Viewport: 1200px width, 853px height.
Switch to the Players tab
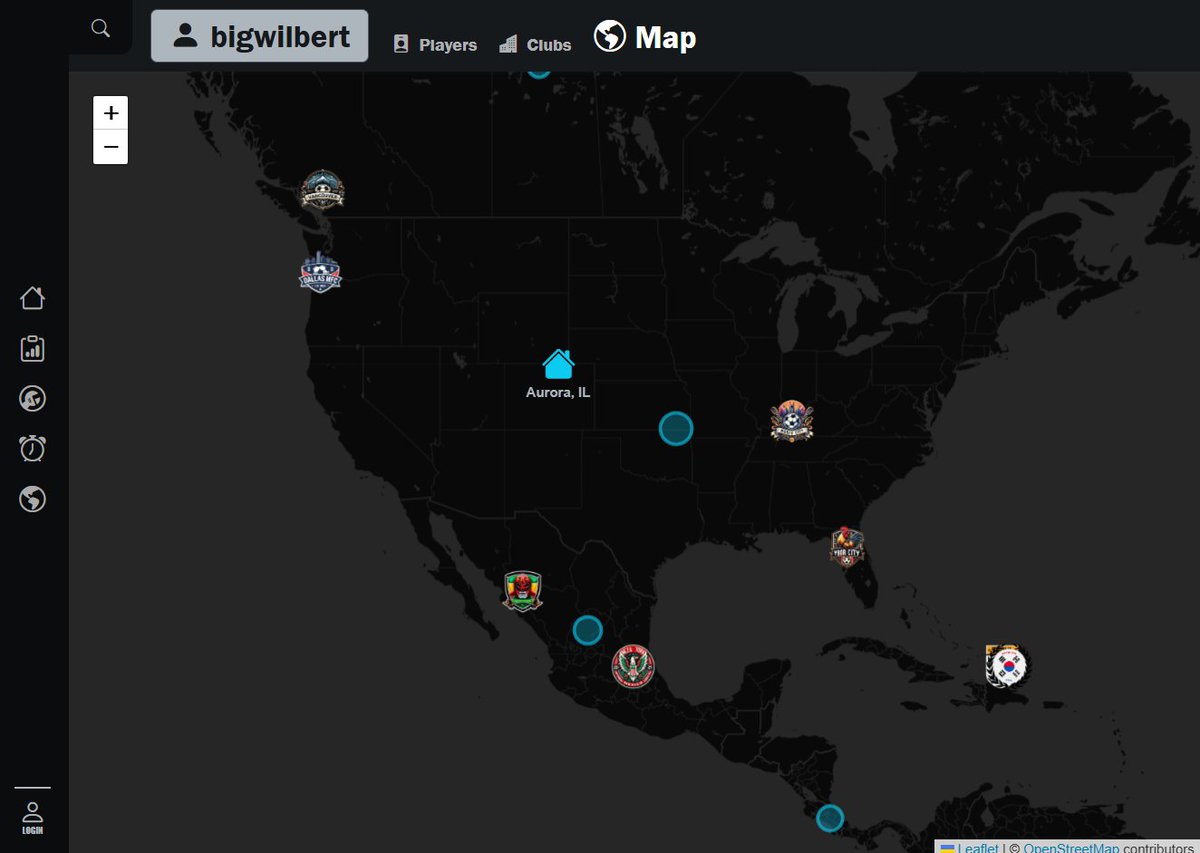click(x=435, y=45)
